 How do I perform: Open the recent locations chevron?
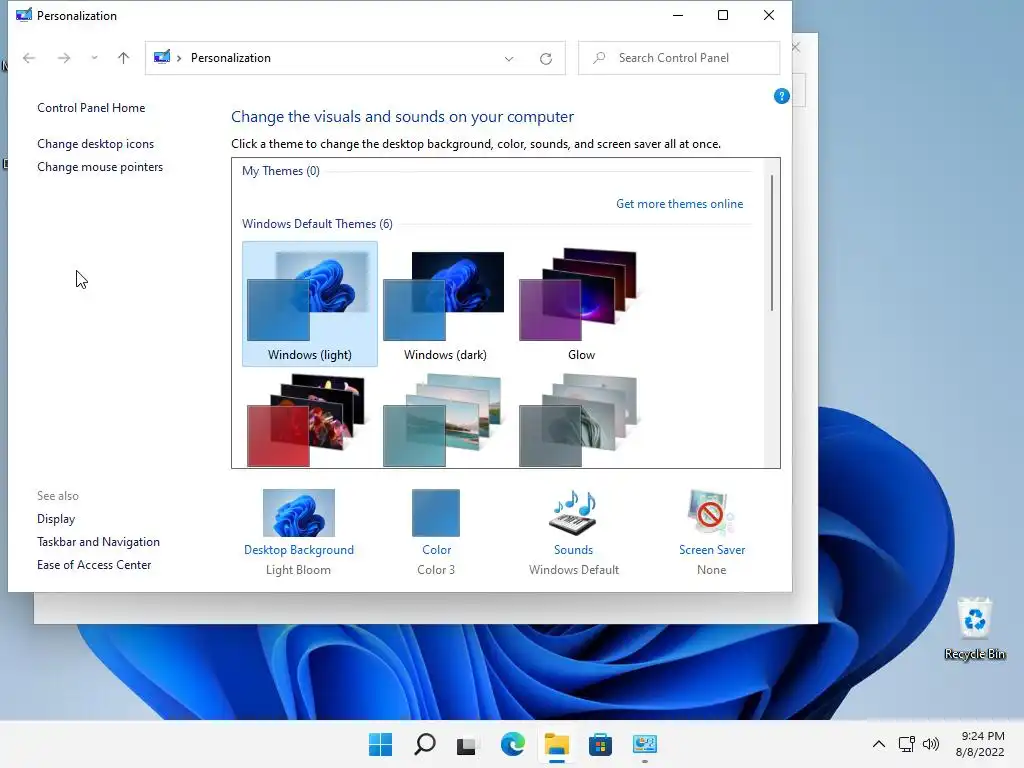95,58
